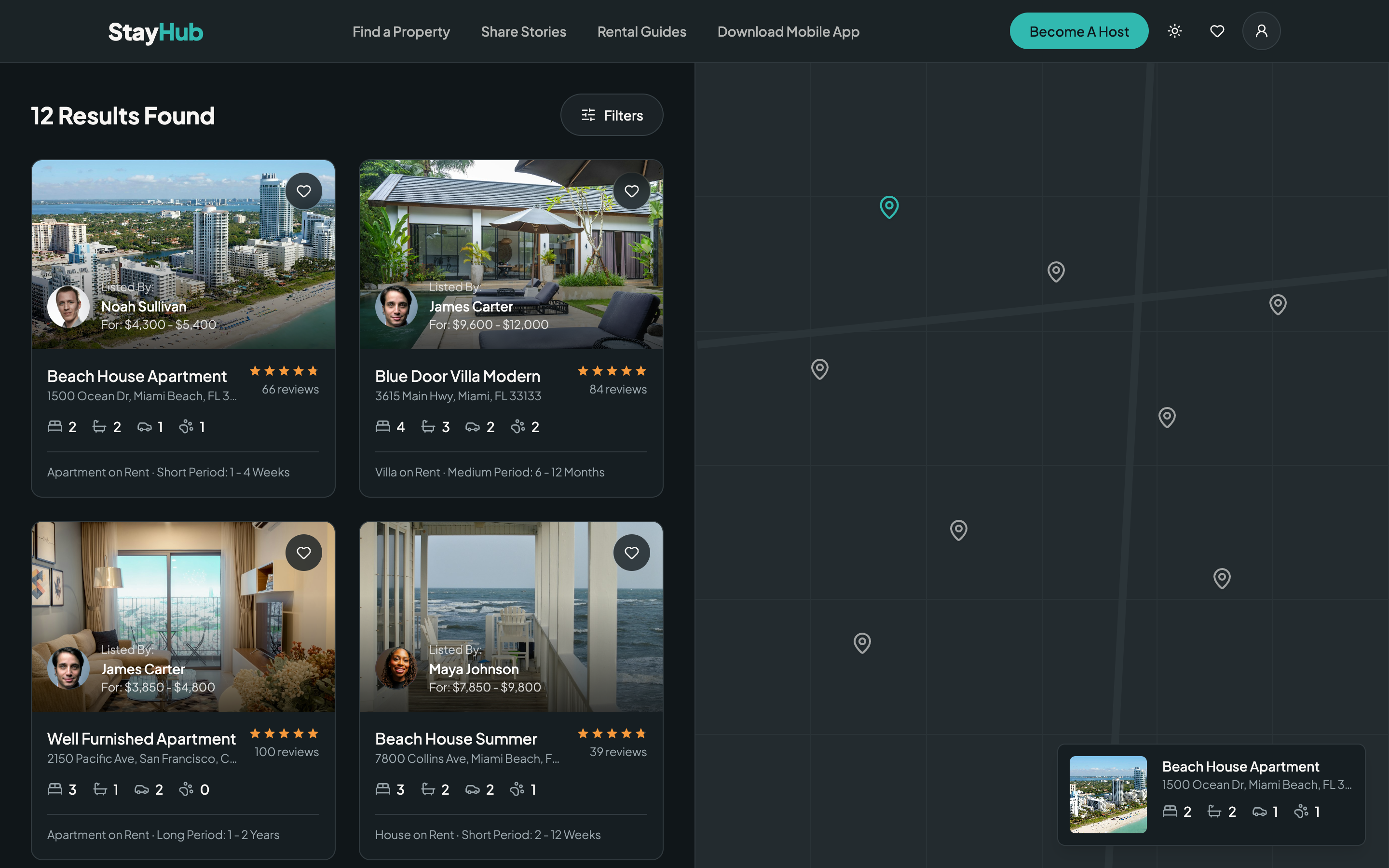The image size is (1389, 868).
Task: Click the pet icon in the map popup
Action: 1301,811
